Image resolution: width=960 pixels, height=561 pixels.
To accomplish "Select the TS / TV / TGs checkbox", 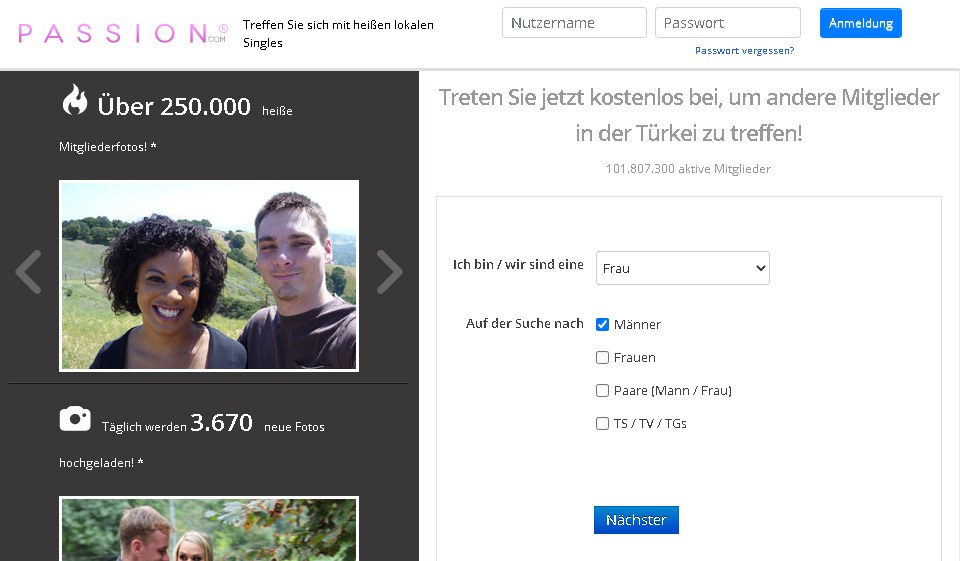I will pyautogui.click(x=602, y=423).
